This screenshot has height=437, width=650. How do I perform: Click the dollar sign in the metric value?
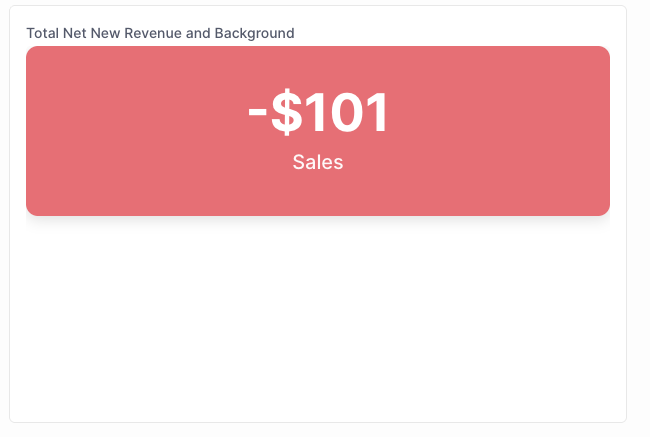286,112
